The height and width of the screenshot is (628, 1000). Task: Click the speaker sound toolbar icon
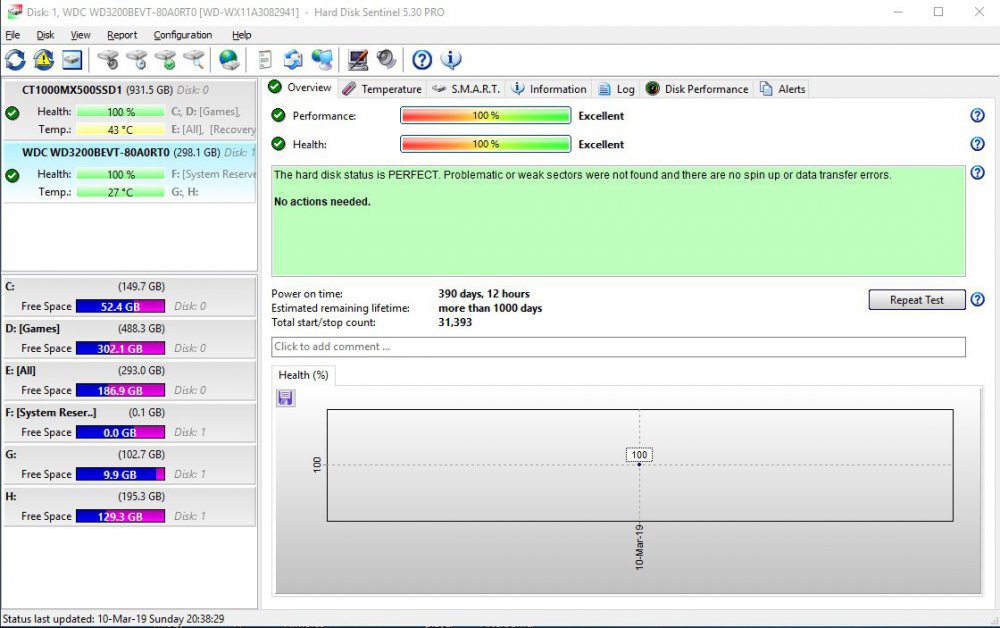(x=386, y=60)
